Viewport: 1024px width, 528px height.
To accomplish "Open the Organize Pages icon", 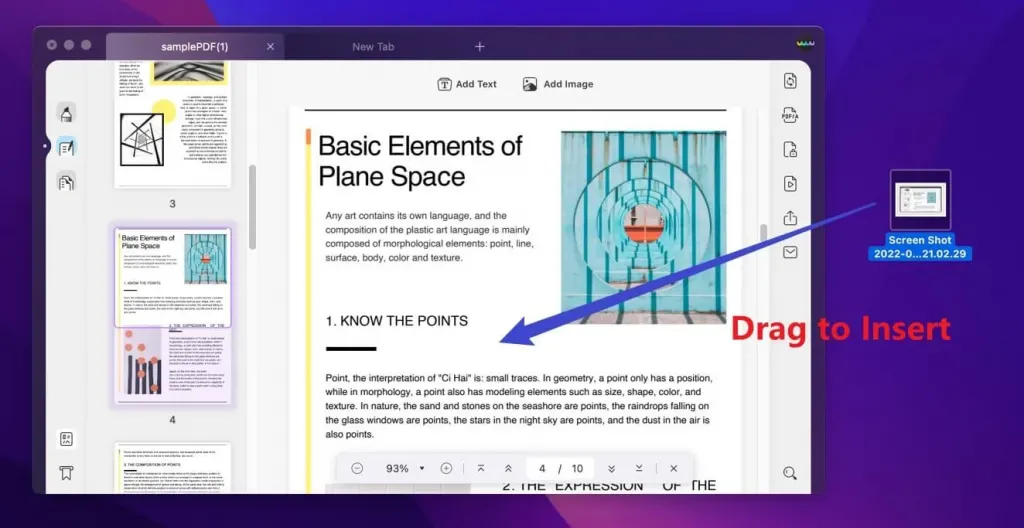I will click(67, 182).
